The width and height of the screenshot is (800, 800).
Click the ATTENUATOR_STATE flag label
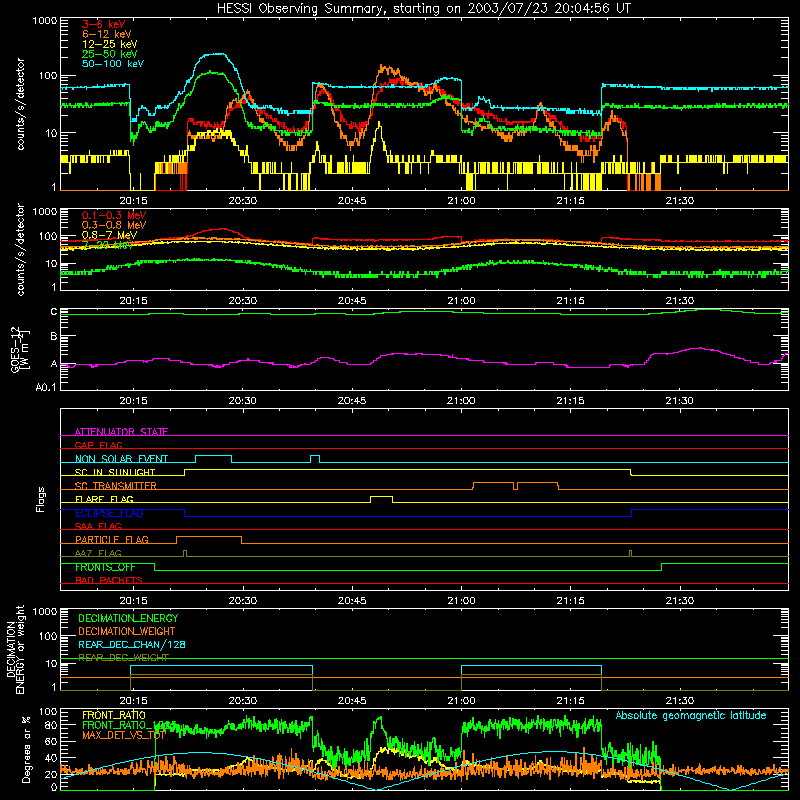(121, 432)
